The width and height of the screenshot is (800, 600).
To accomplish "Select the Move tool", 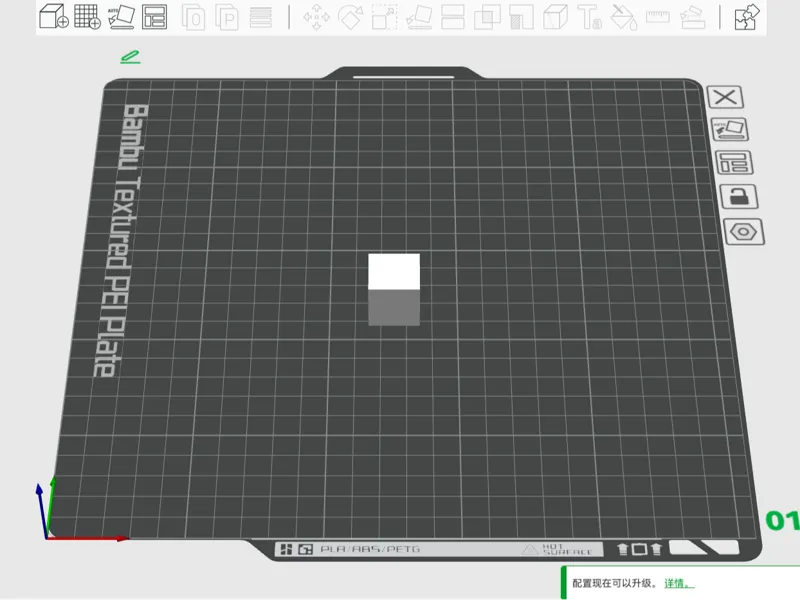I will [x=316, y=17].
